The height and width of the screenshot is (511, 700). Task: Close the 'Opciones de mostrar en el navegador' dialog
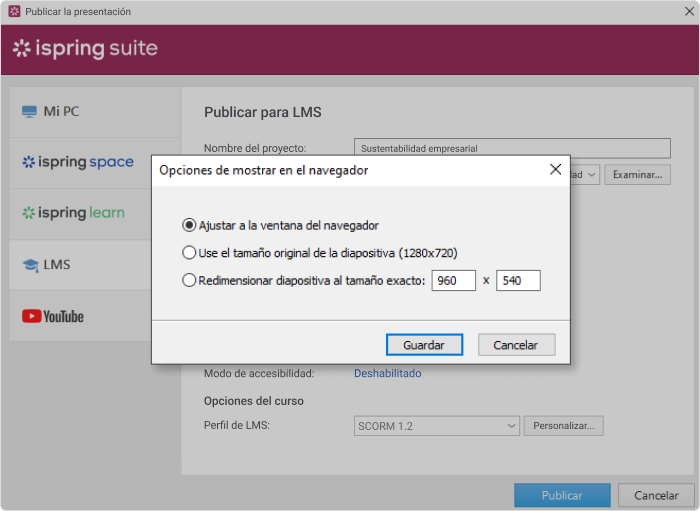[555, 170]
